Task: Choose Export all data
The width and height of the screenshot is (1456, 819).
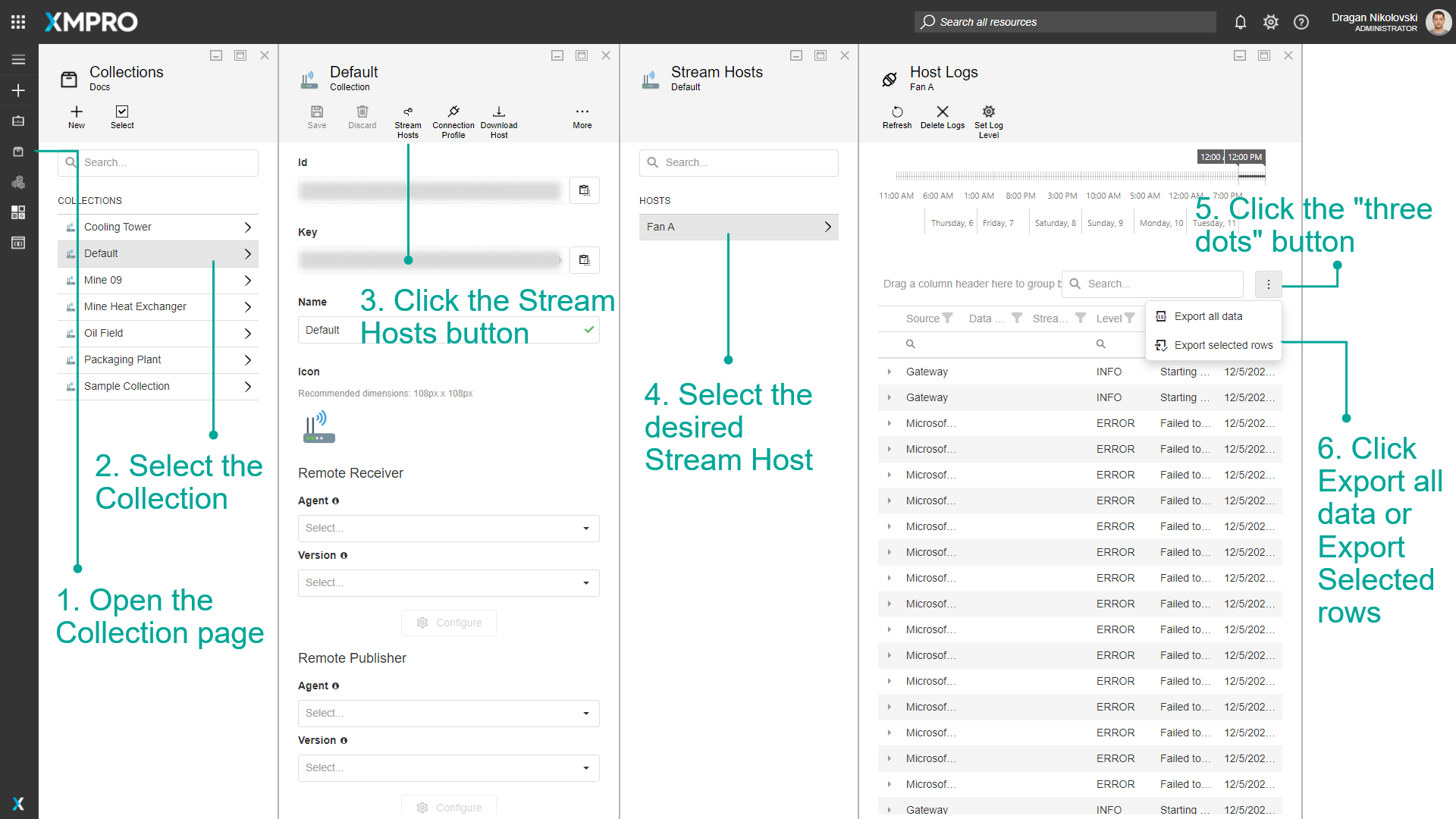Action: coord(1213,316)
